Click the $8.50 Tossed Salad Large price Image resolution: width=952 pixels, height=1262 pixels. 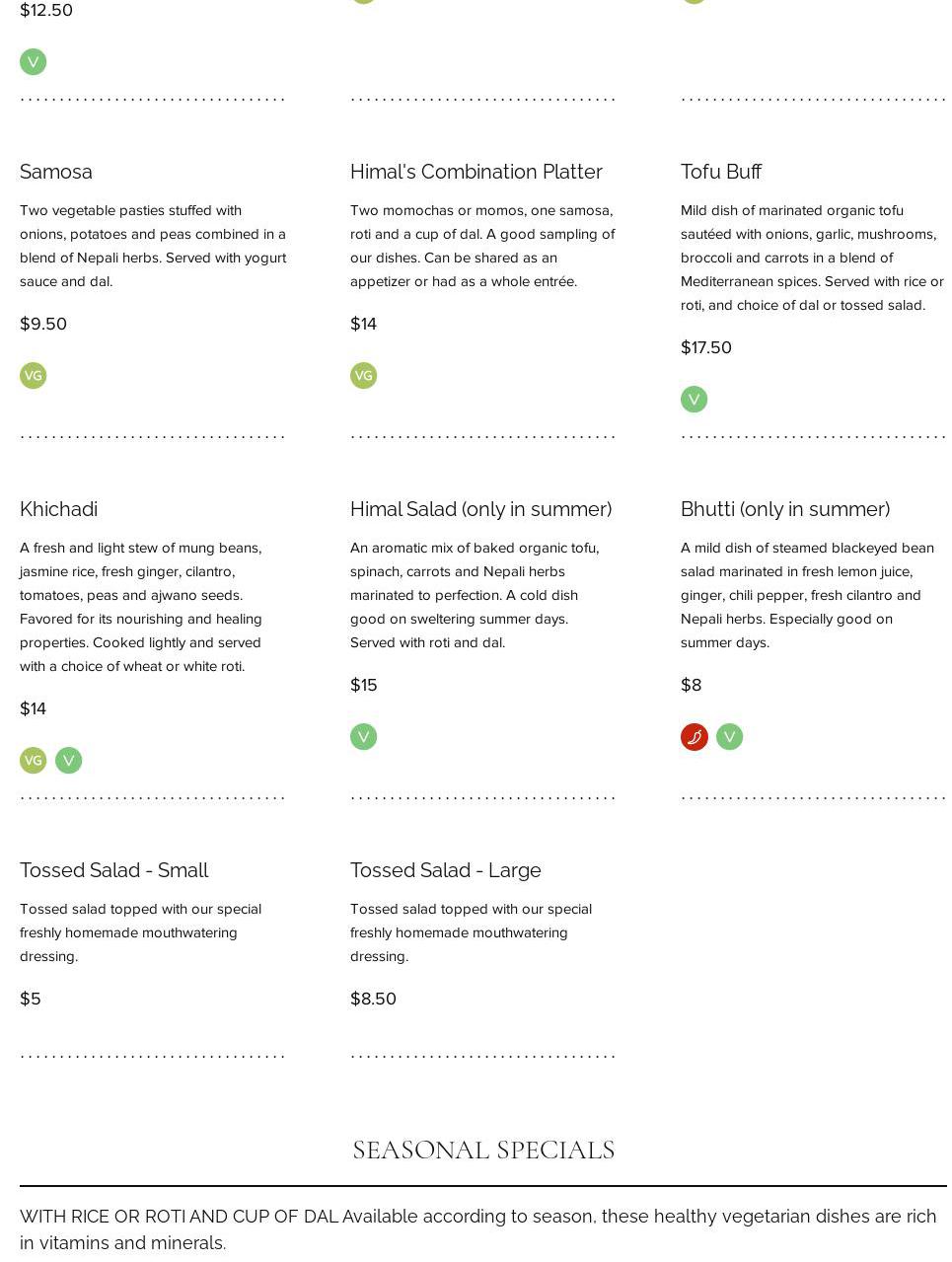pos(373,999)
